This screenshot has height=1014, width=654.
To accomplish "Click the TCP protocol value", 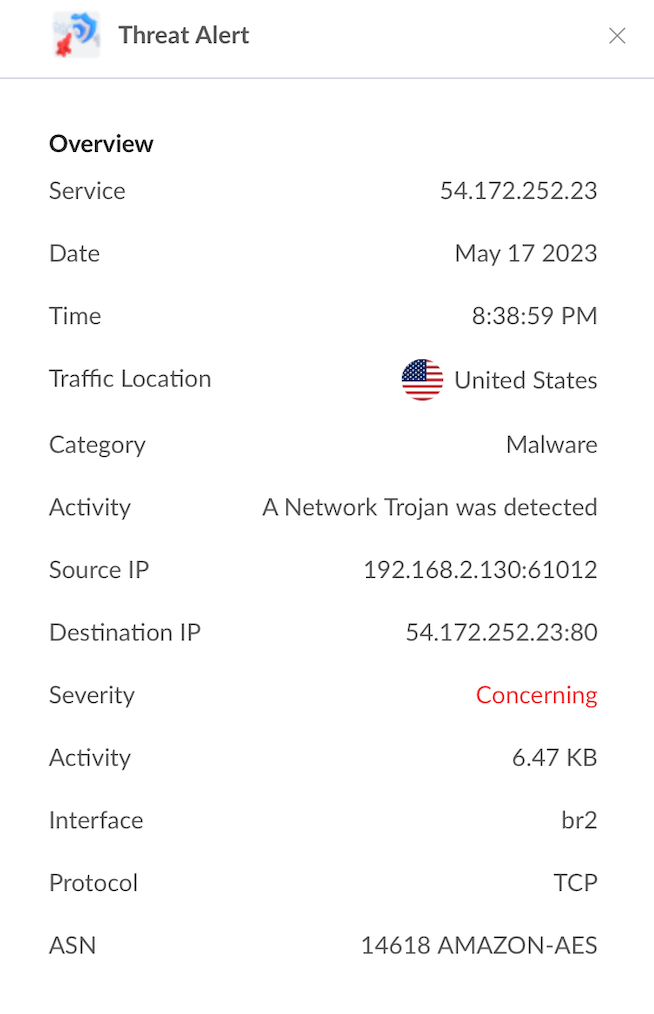I will [575, 883].
